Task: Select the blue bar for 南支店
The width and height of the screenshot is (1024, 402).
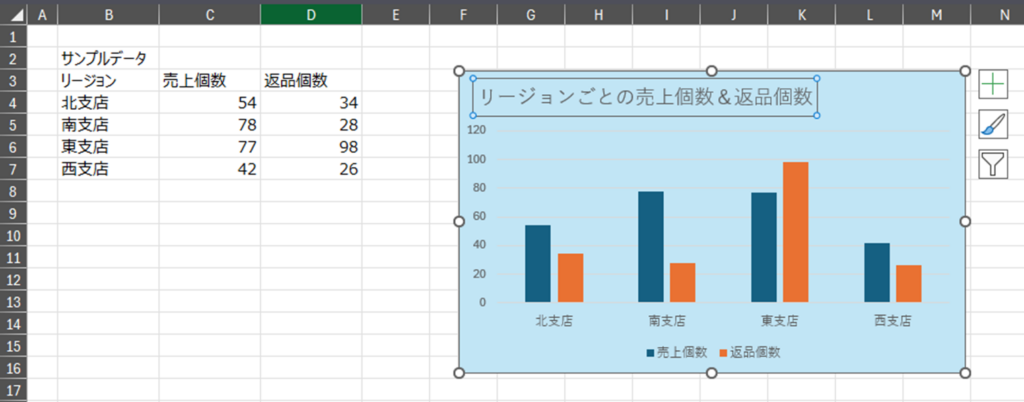Action: pyautogui.click(x=651, y=246)
